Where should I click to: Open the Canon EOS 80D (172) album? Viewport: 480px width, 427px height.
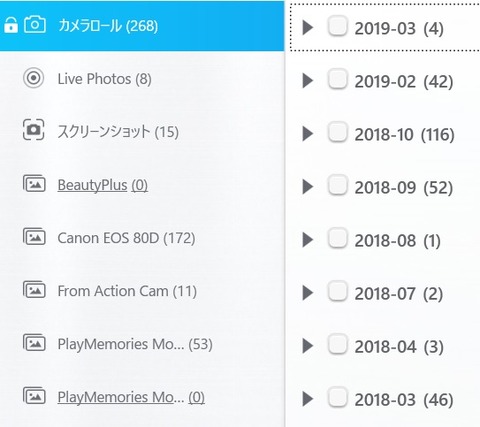tap(126, 238)
